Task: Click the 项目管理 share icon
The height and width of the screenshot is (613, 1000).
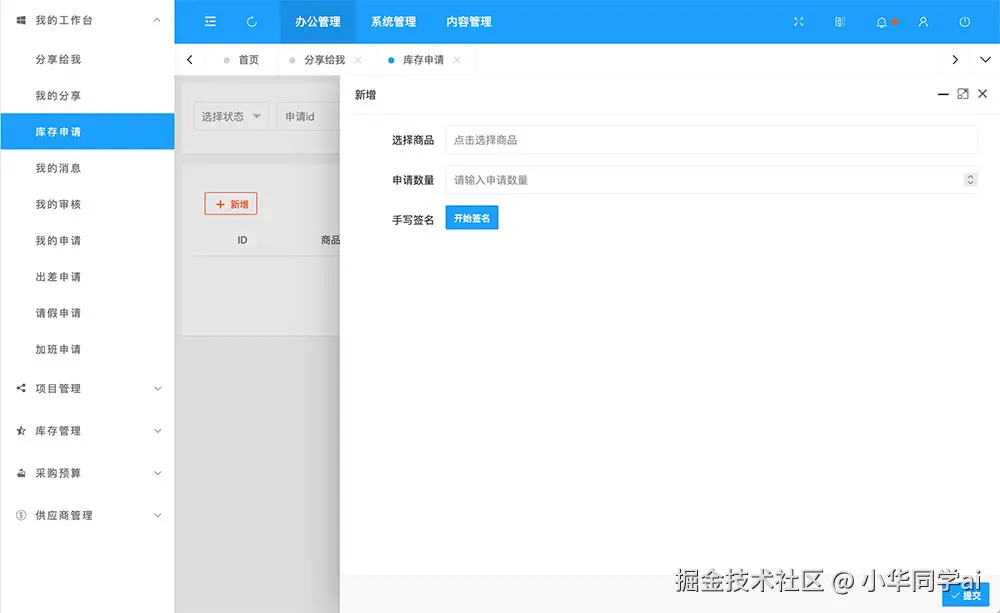Action: pos(21,388)
